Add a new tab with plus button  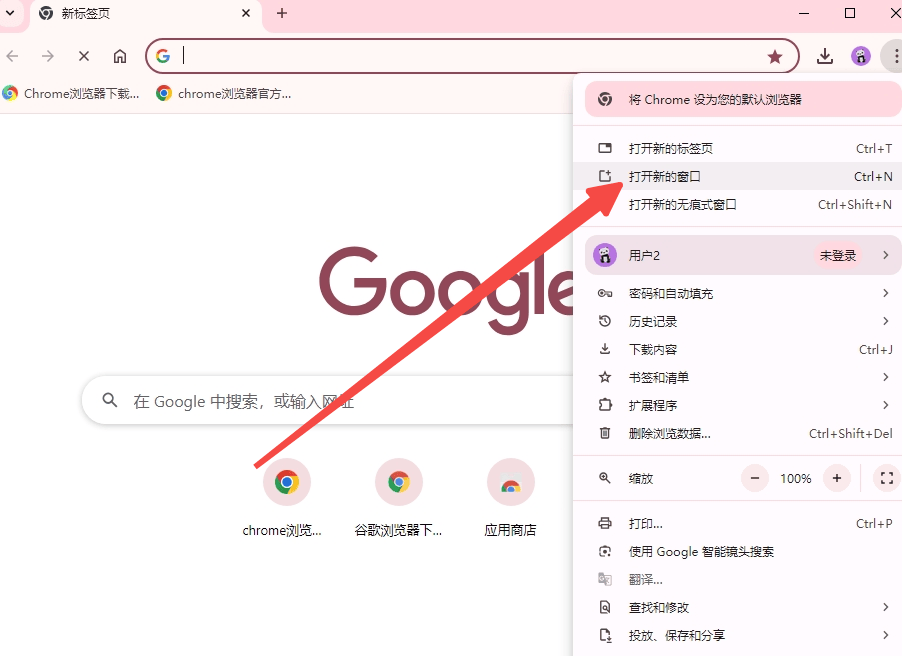282,13
